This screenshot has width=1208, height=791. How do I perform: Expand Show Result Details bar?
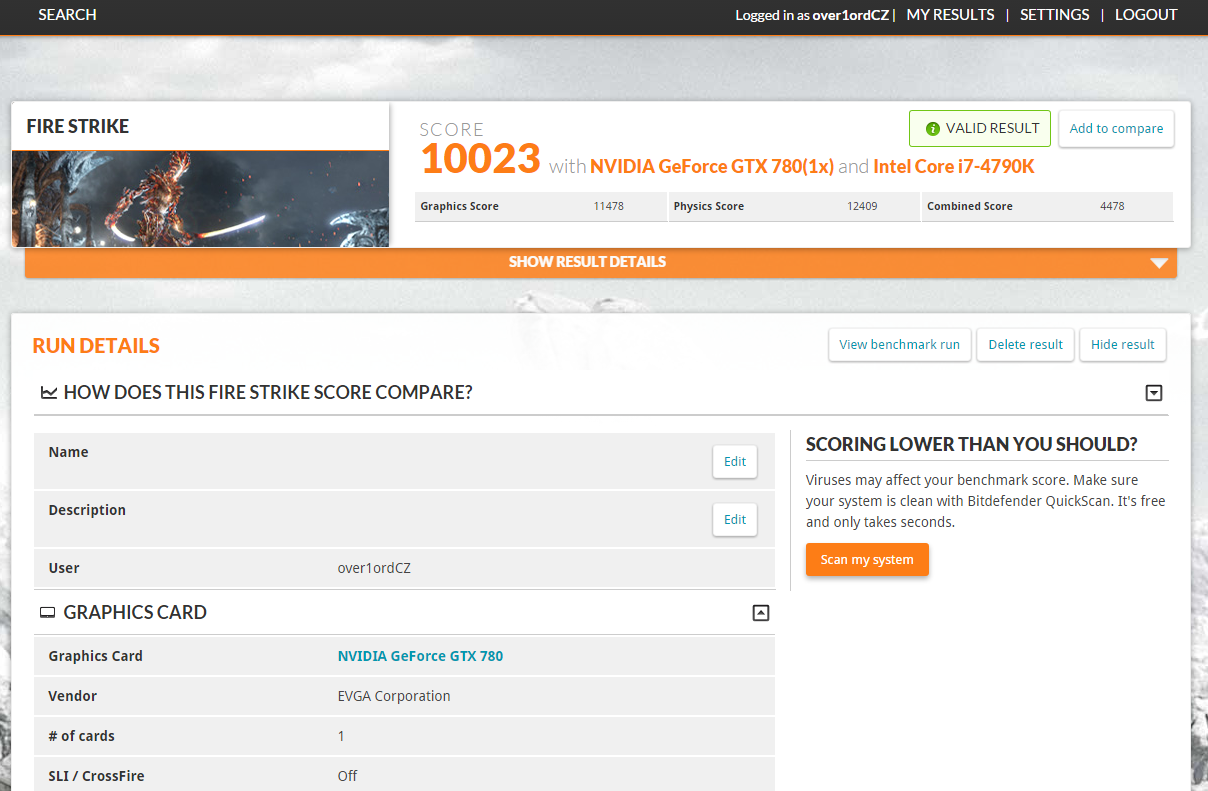click(x=601, y=262)
